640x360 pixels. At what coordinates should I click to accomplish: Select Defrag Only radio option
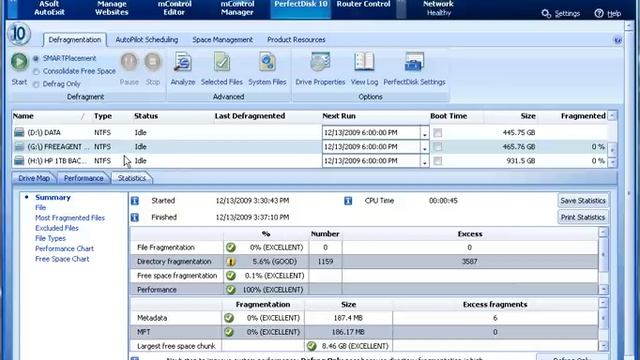(x=36, y=84)
